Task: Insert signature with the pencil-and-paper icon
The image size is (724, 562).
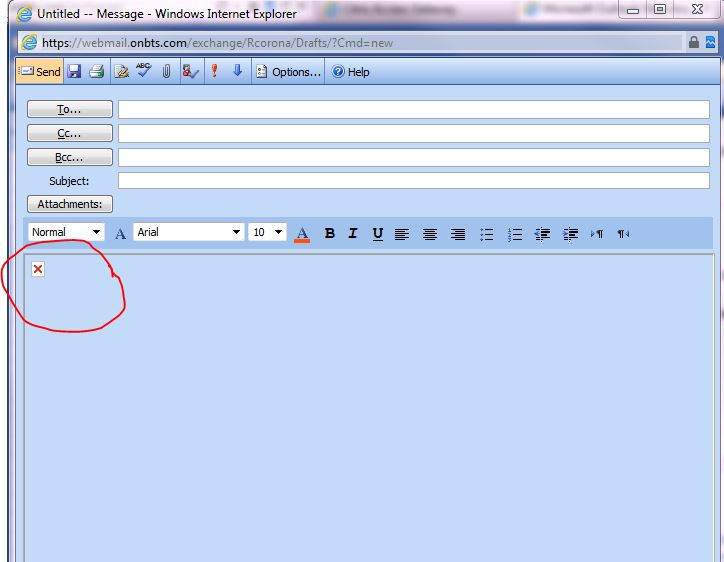Action: point(121,71)
